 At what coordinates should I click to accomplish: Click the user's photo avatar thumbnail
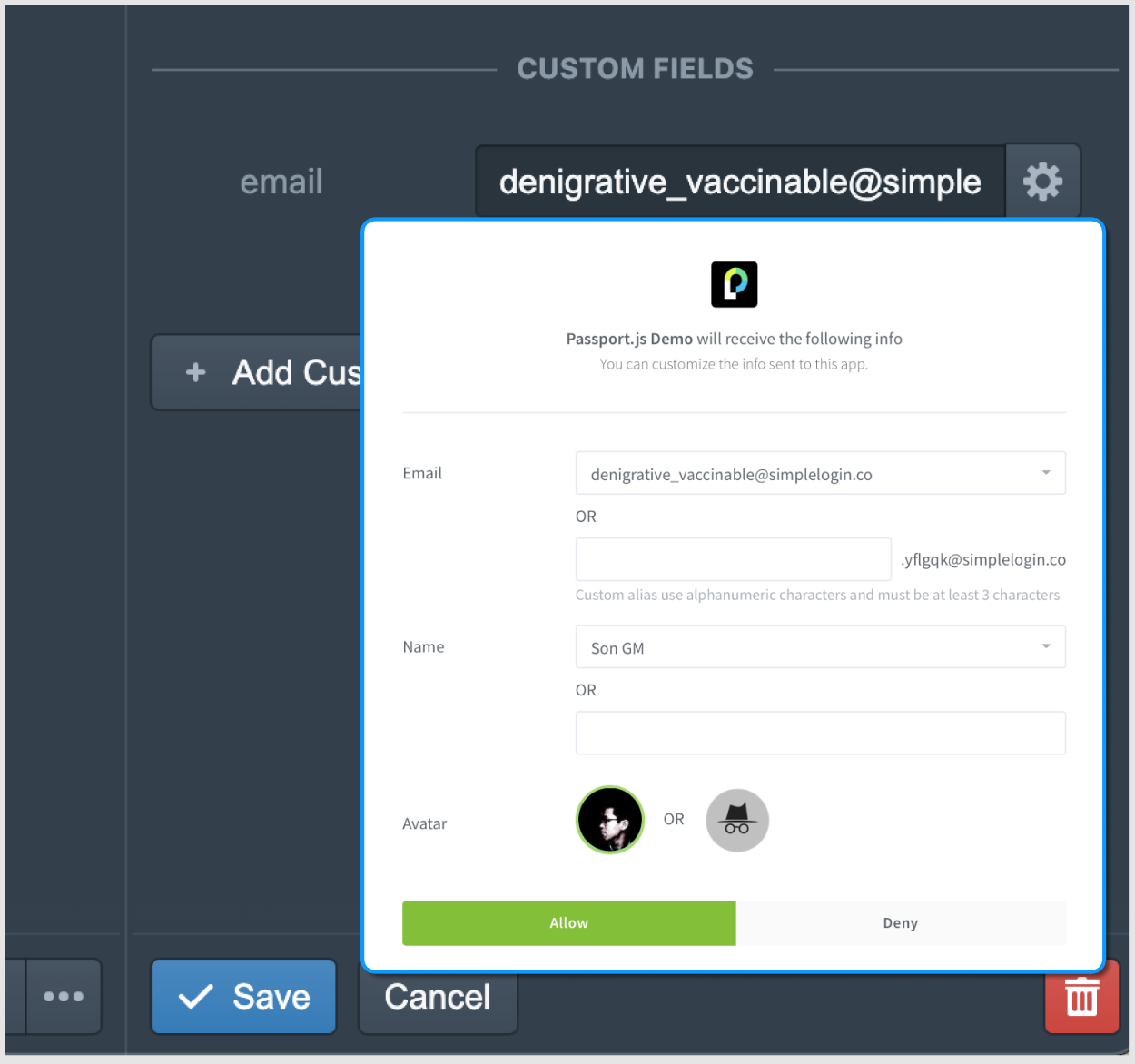pos(609,820)
